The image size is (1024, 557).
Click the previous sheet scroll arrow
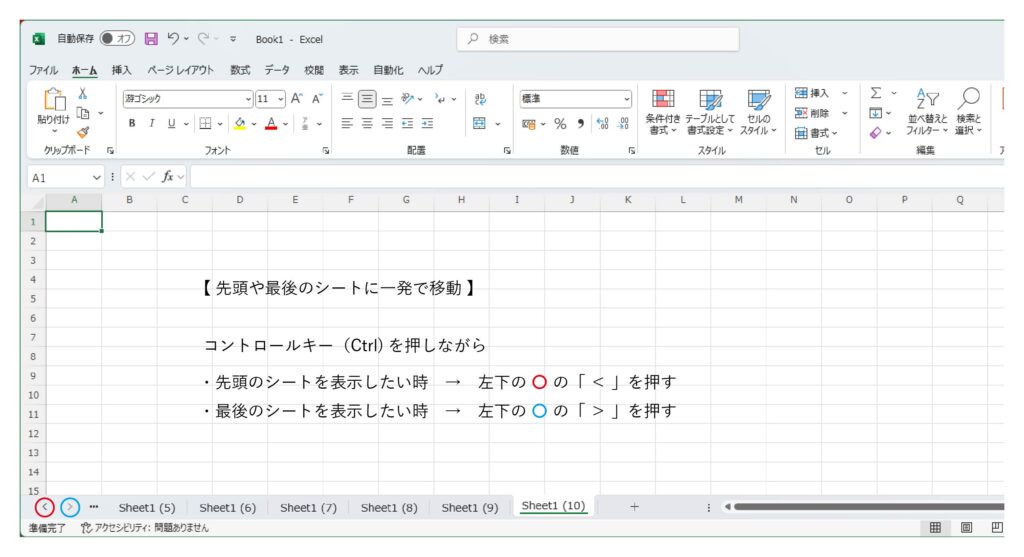point(44,507)
